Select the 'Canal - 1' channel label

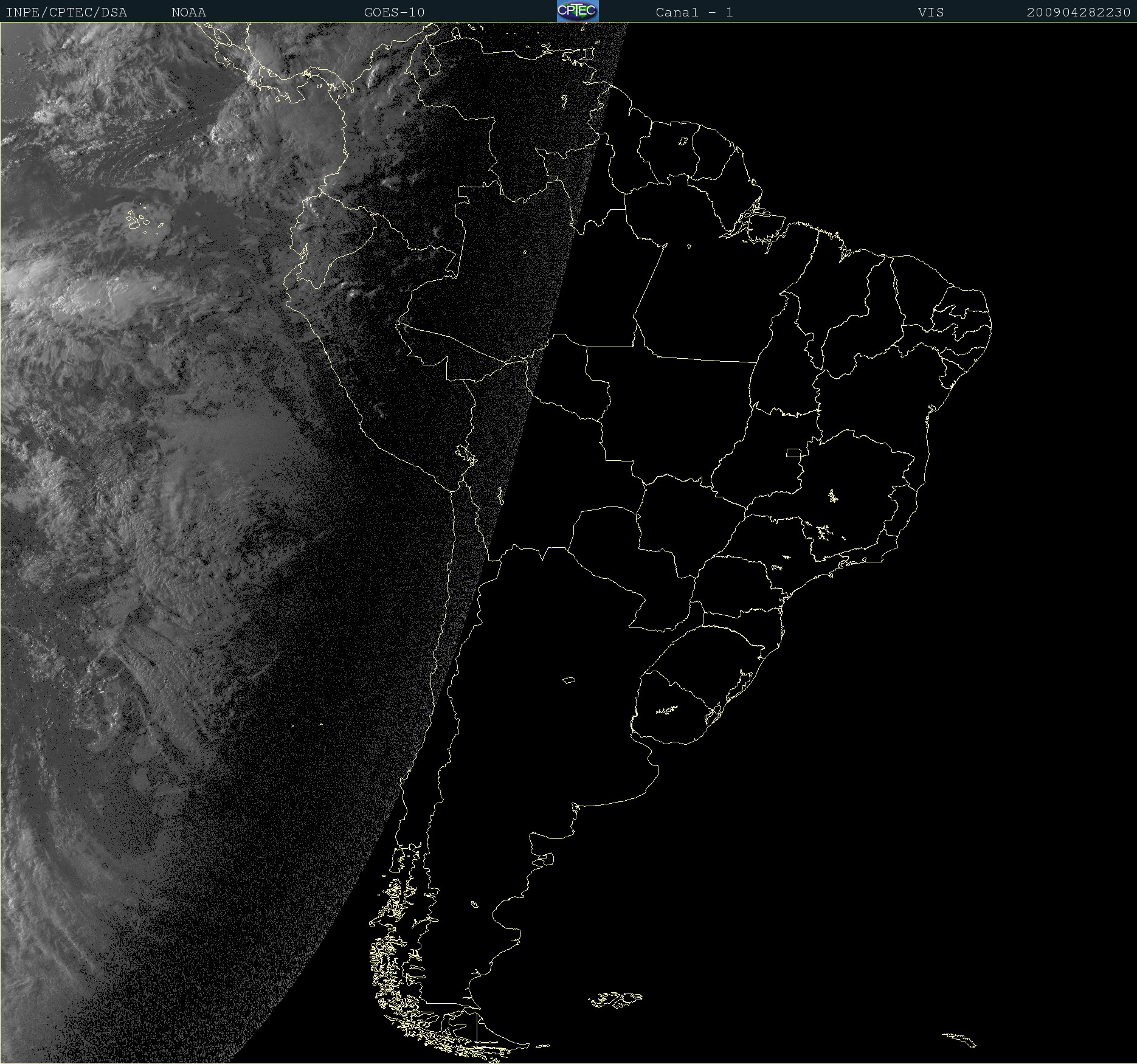coord(694,12)
